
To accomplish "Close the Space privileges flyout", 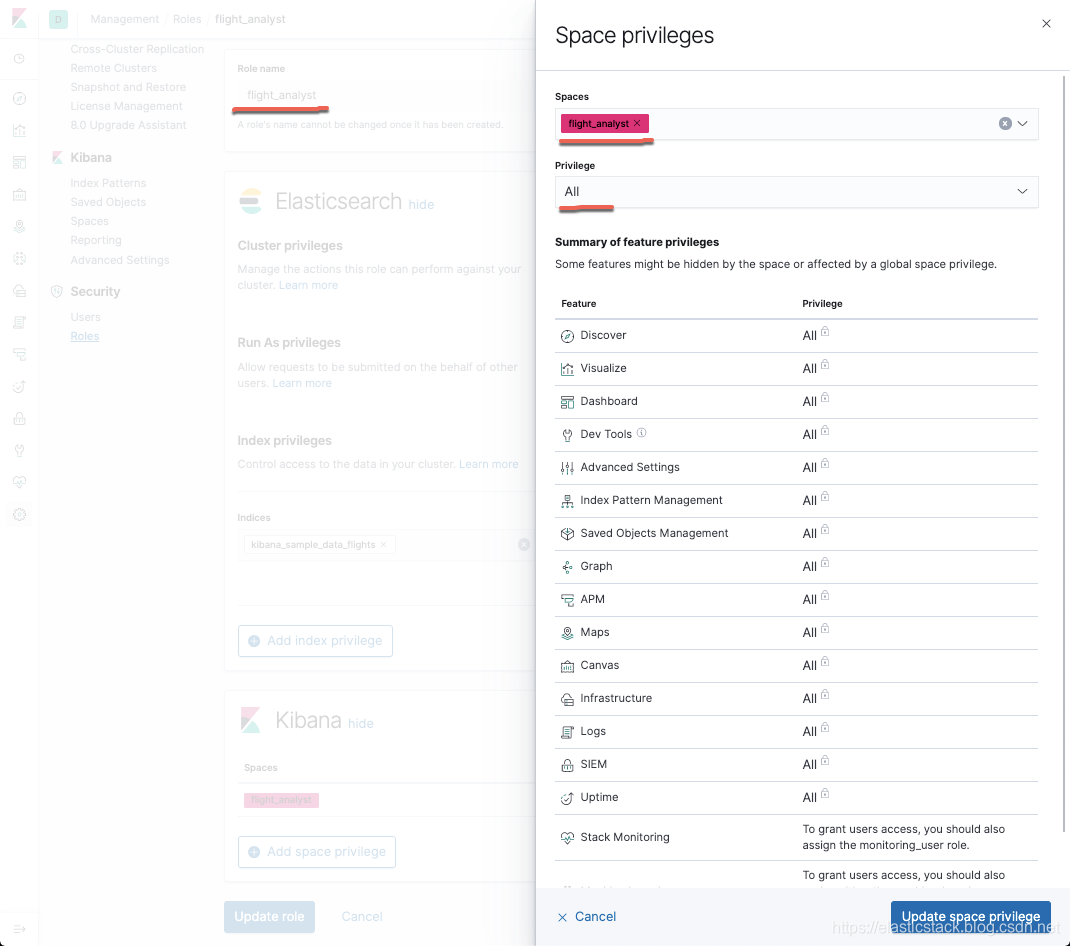I will pyautogui.click(x=1046, y=24).
